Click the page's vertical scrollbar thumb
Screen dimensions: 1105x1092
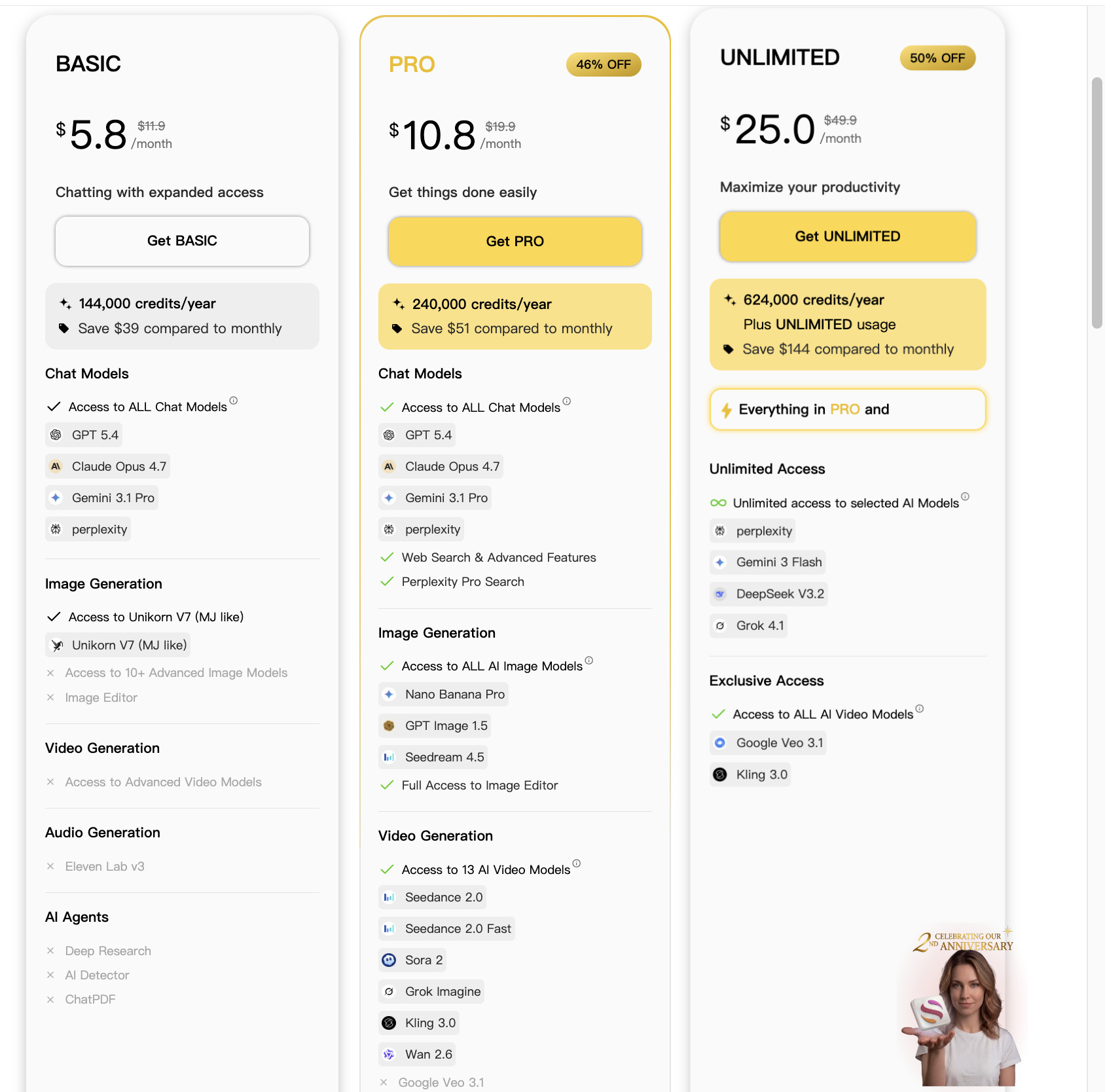coord(1097,203)
